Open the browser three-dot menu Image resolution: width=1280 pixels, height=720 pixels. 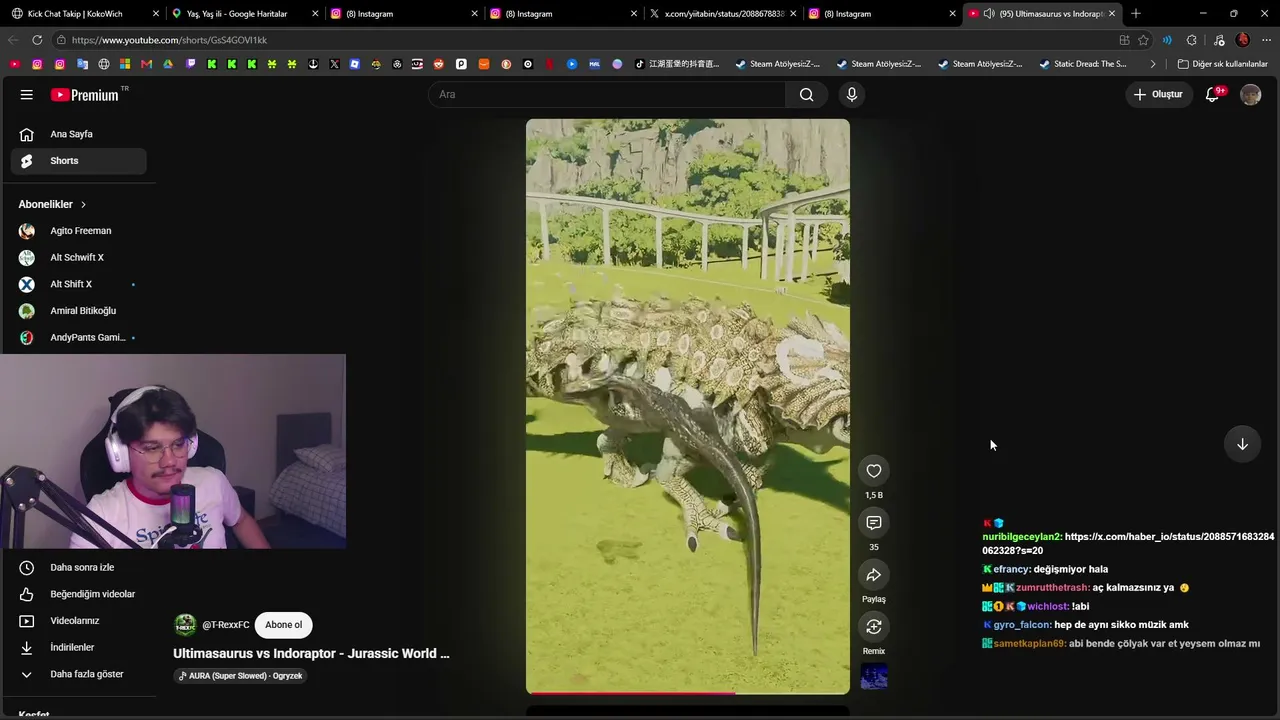coord(1264,40)
